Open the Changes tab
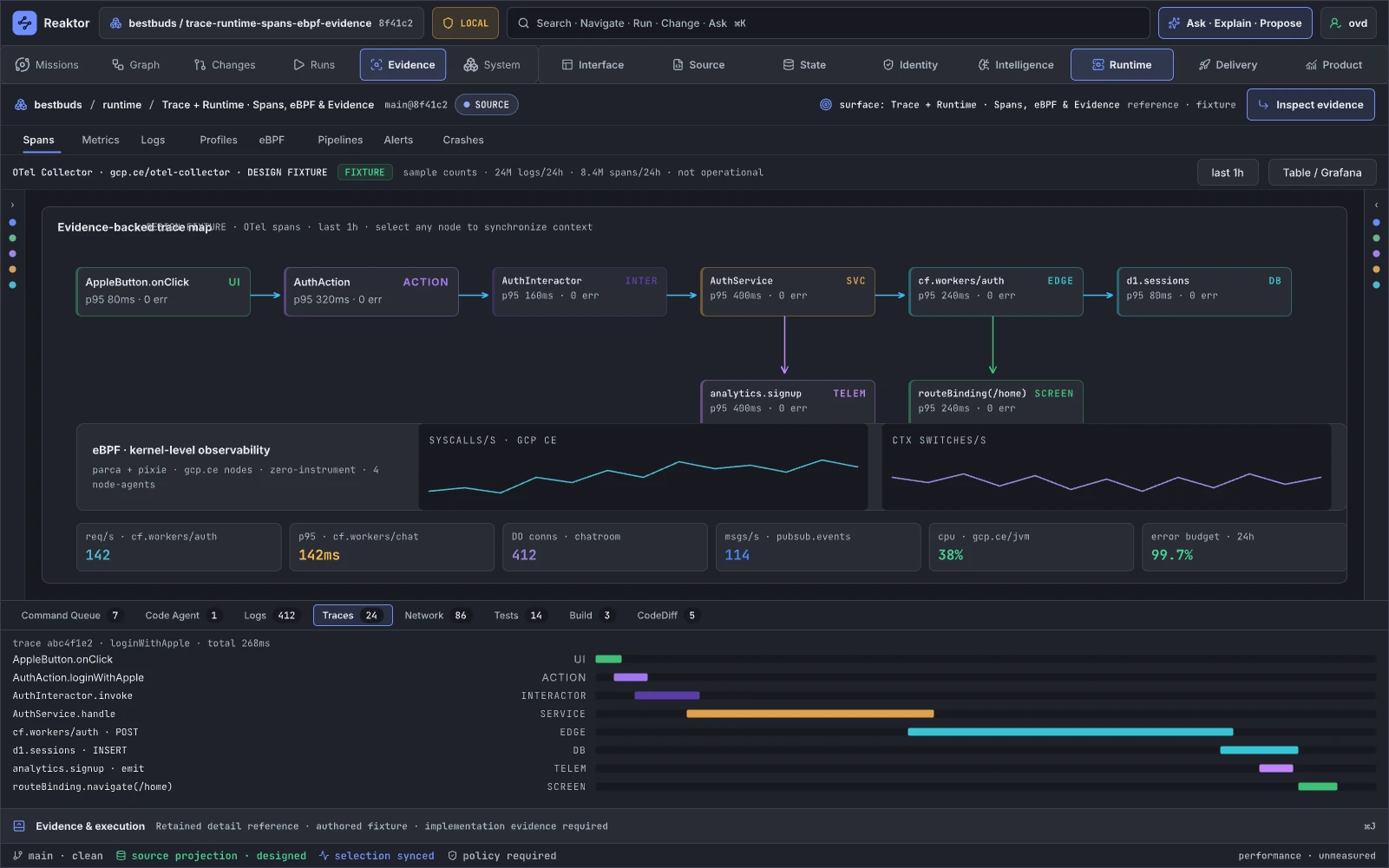The width and height of the screenshot is (1389, 868). pyautogui.click(x=225, y=65)
